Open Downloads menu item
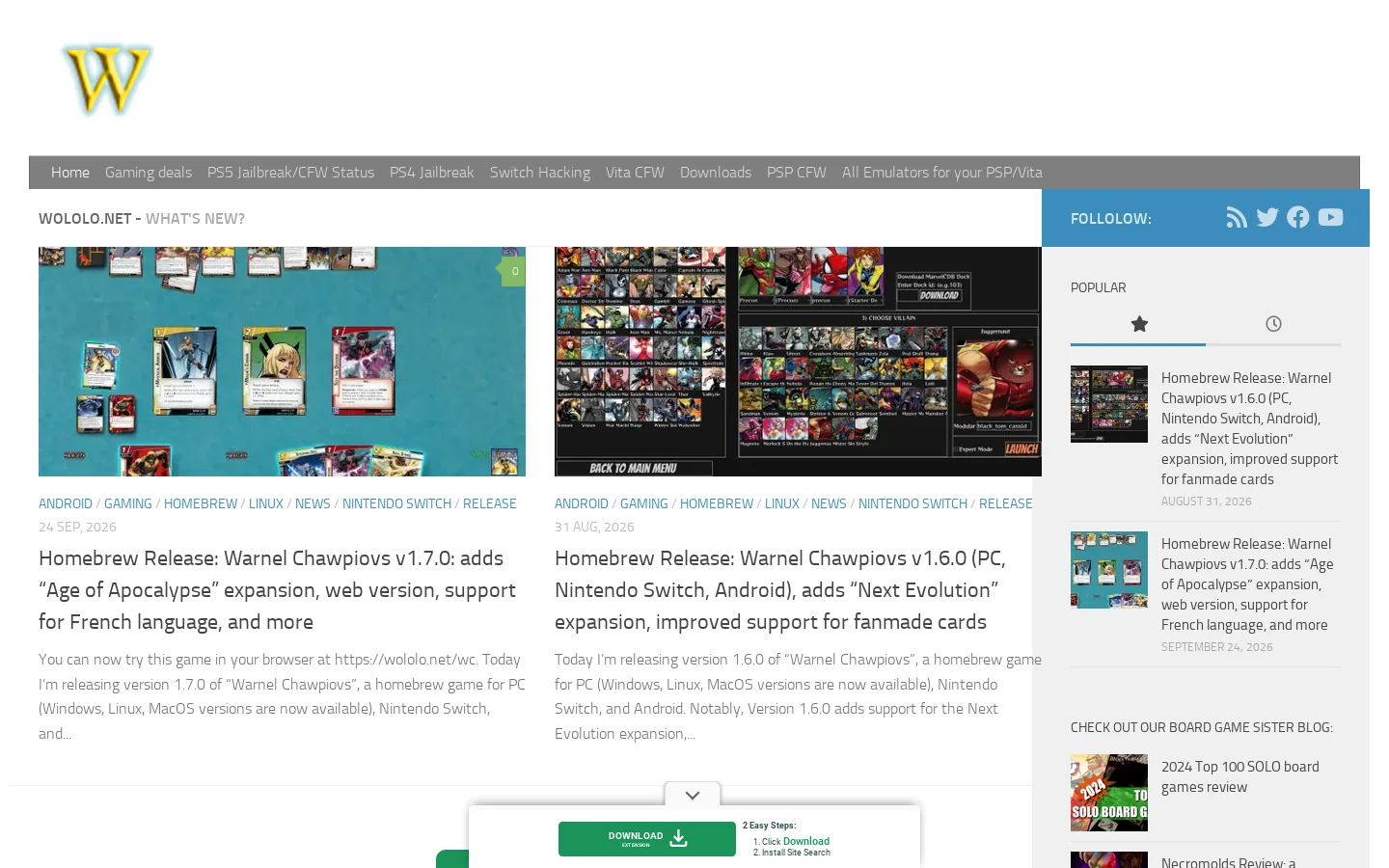 point(716,173)
